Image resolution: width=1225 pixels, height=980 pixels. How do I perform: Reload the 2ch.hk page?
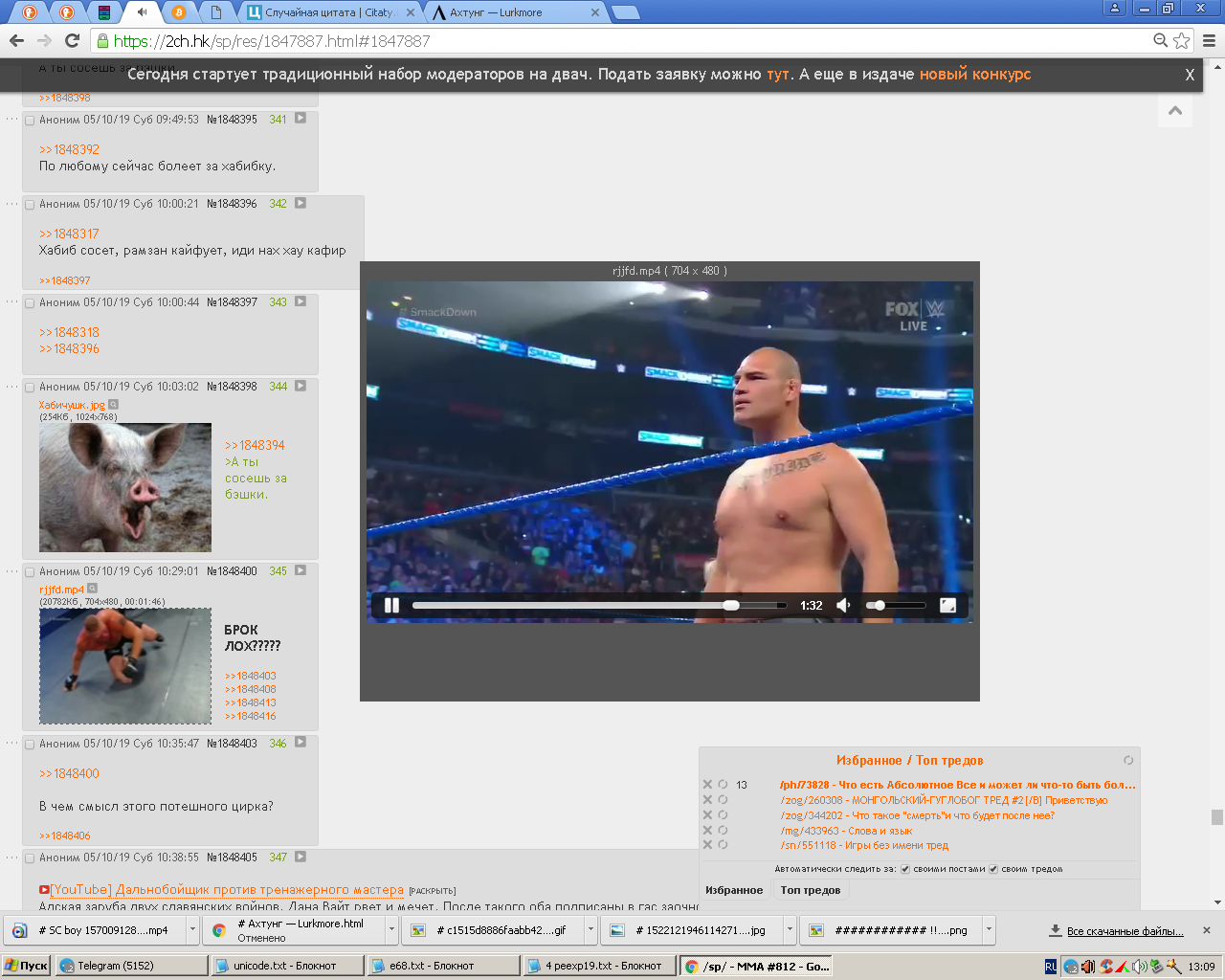[x=72, y=40]
